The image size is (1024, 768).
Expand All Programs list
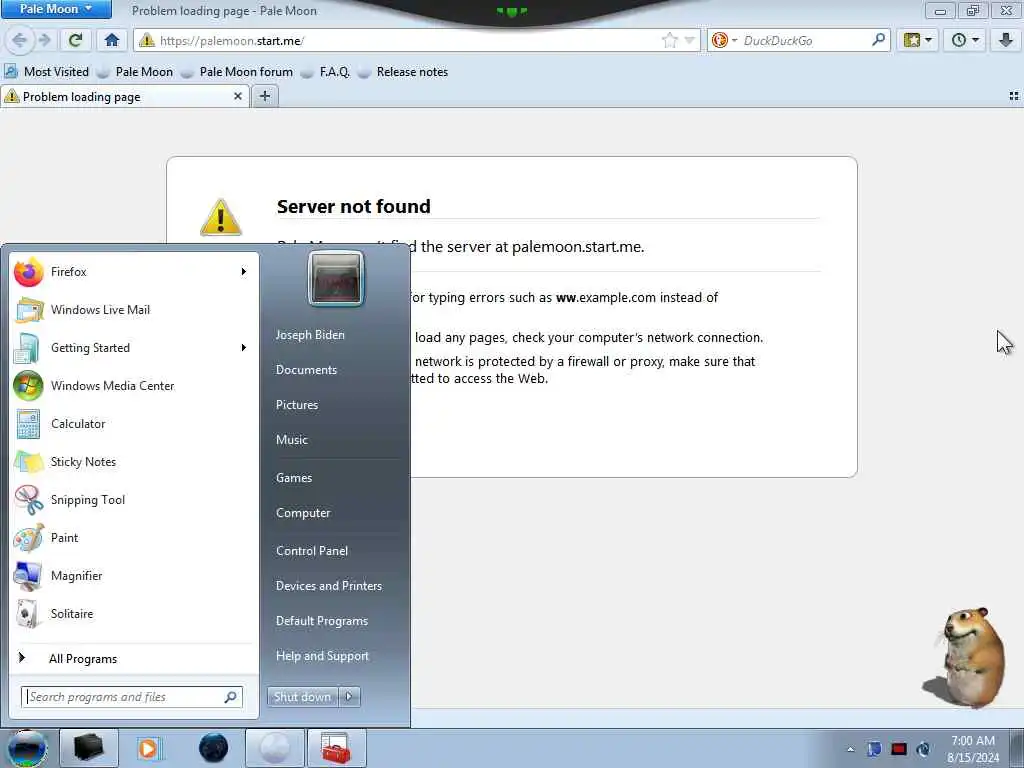(x=134, y=658)
